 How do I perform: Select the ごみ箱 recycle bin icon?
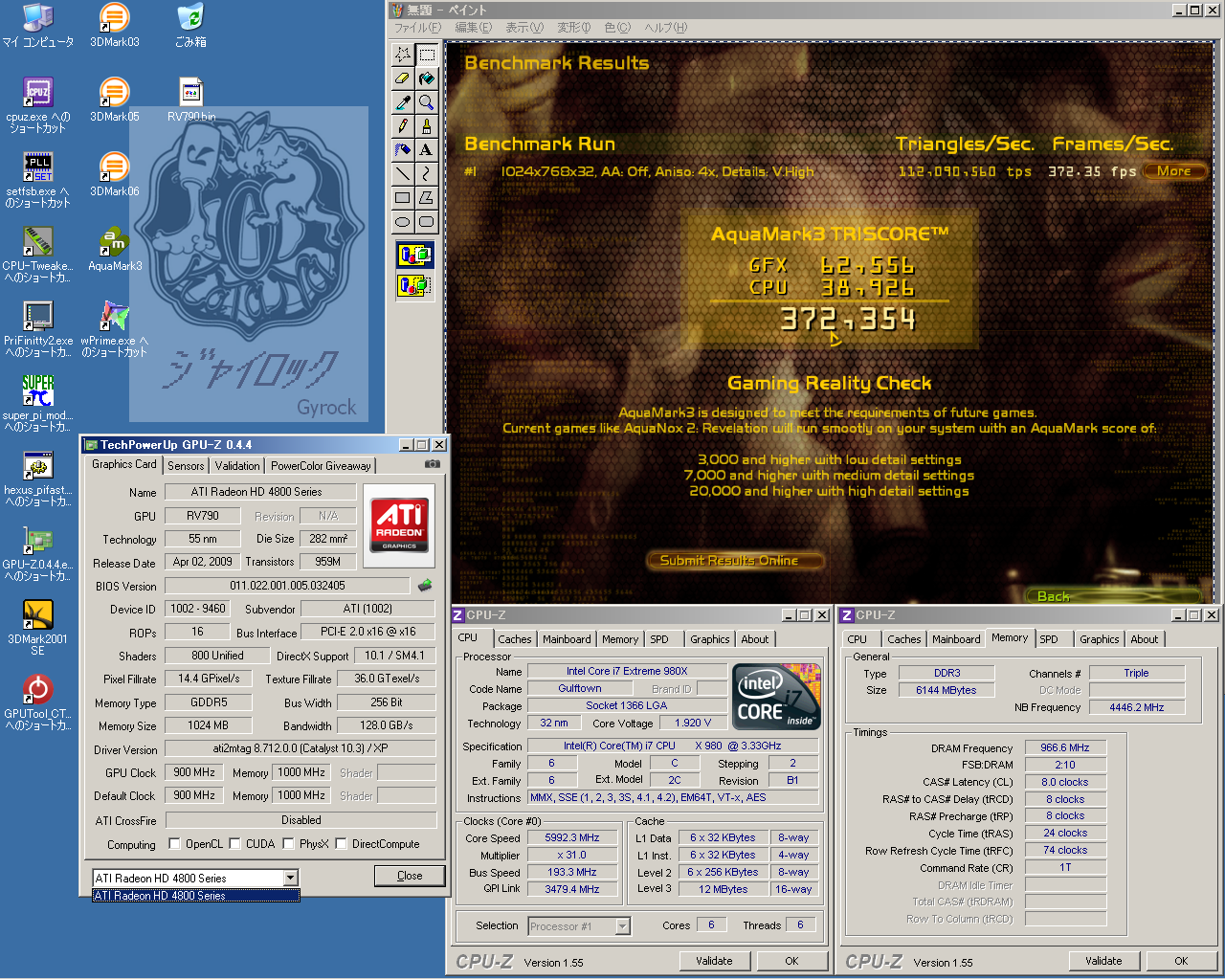coord(190,26)
